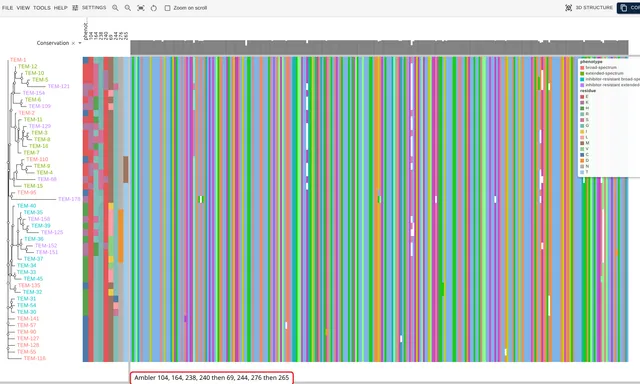Select the TEM-178 tree leaf

(x=69, y=199)
